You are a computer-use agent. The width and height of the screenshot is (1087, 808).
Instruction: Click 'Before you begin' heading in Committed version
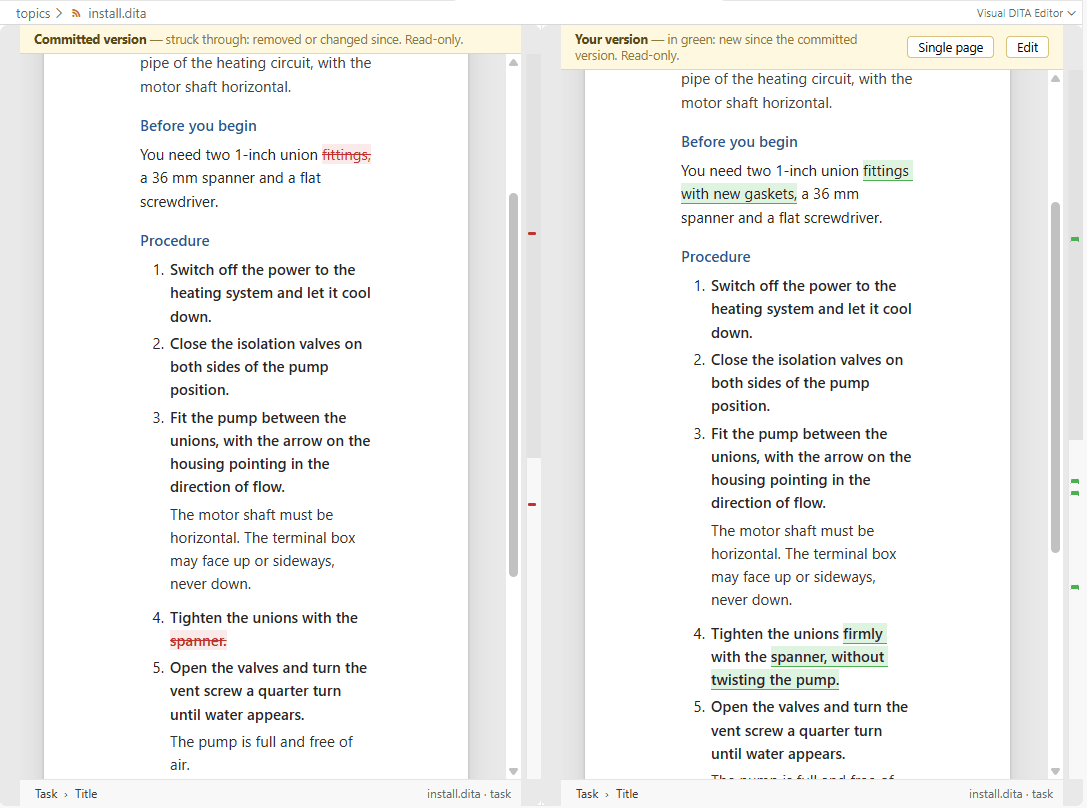click(198, 125)
